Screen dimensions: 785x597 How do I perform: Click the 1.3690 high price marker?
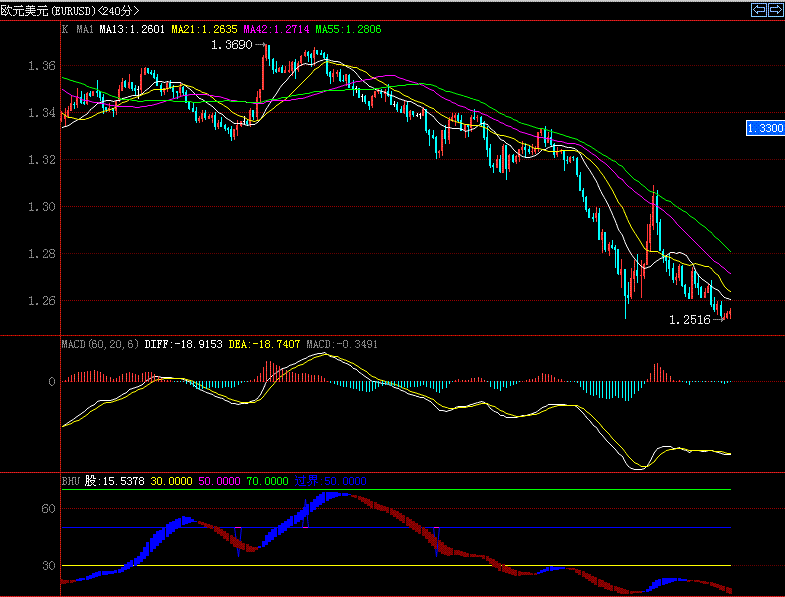click(231, 45)
